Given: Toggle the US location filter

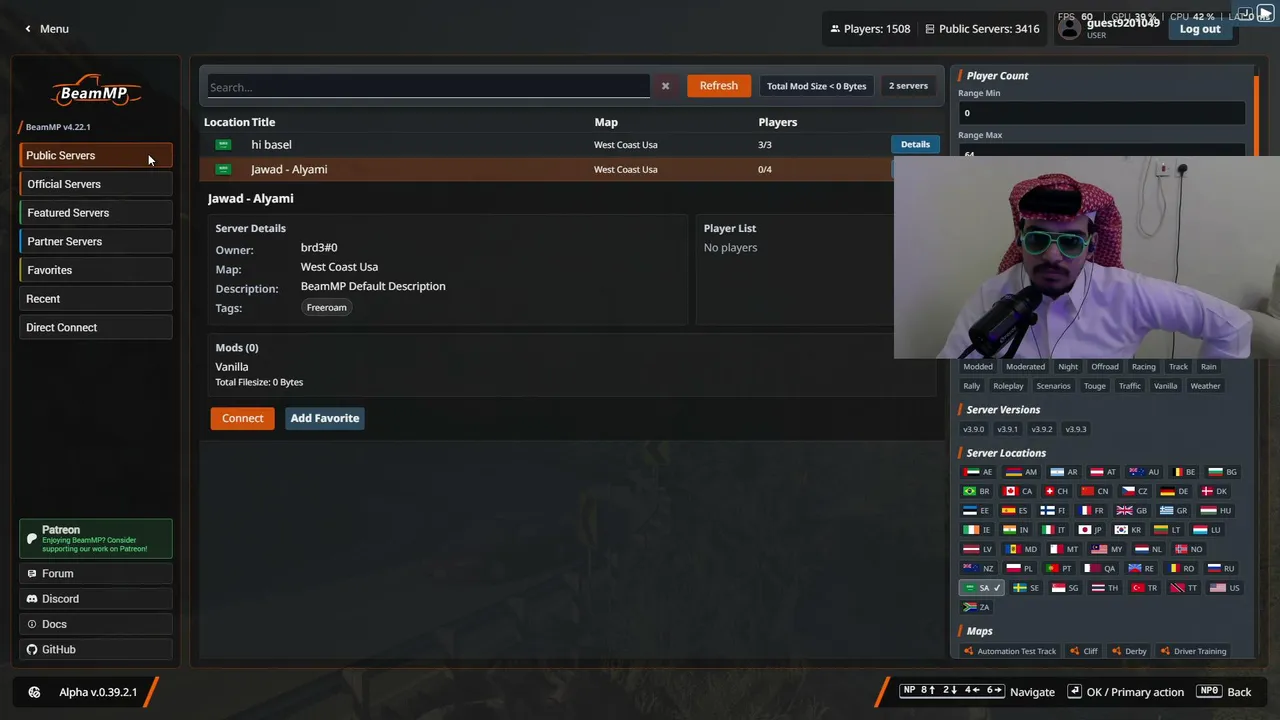Looking at the screenshot, I should tap(1225, 588).
